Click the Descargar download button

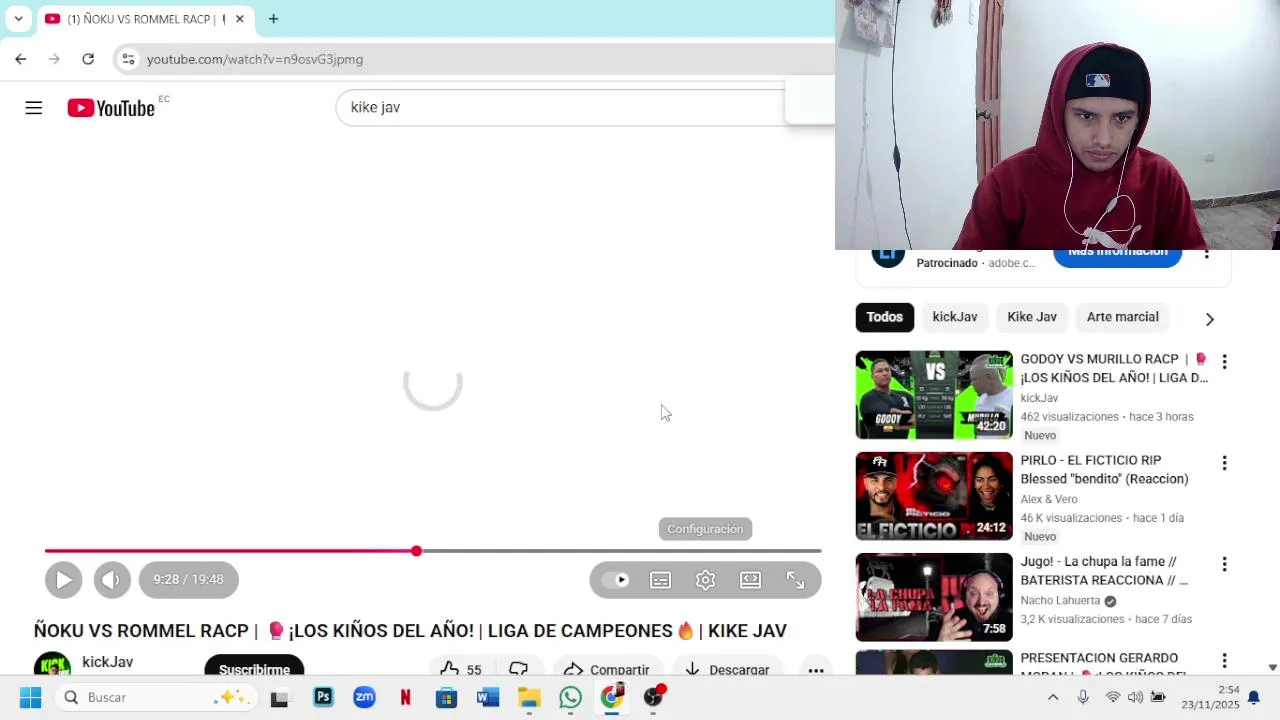point(726,669)
